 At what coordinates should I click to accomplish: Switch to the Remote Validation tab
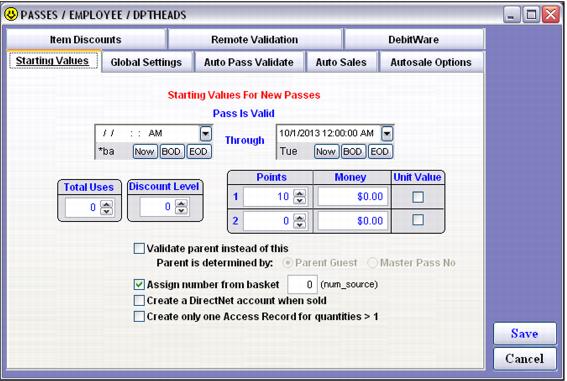coord(254,39)
